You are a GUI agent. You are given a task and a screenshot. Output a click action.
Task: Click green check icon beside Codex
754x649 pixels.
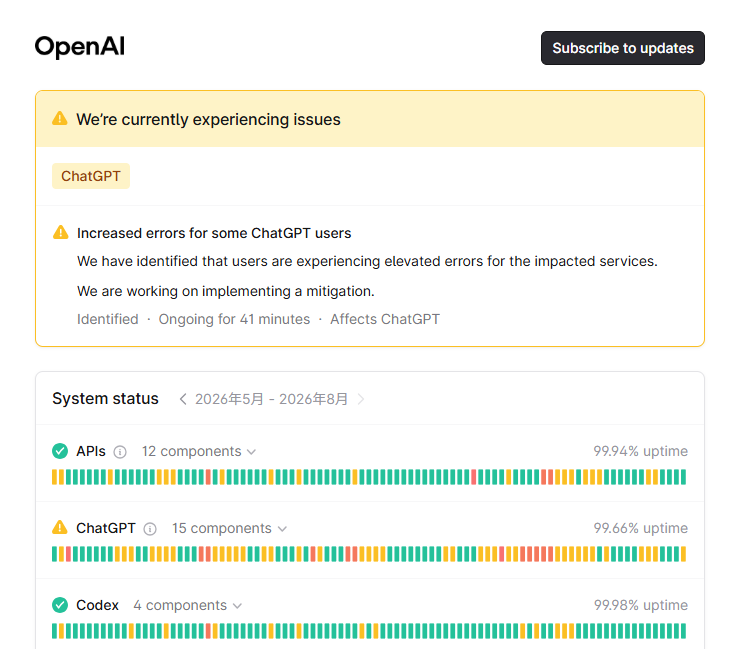pos(60,605)
